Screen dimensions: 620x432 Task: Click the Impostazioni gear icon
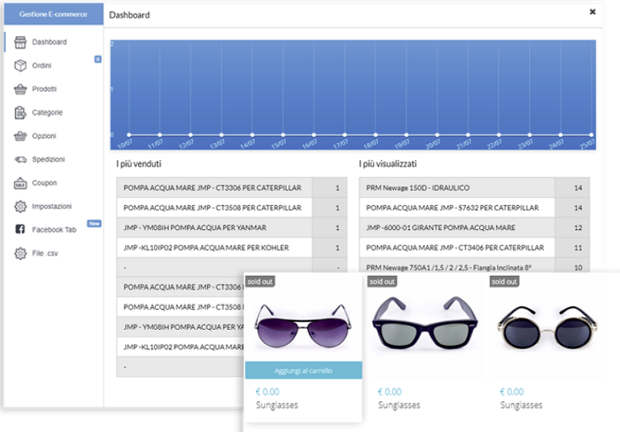tap(20, 206)
